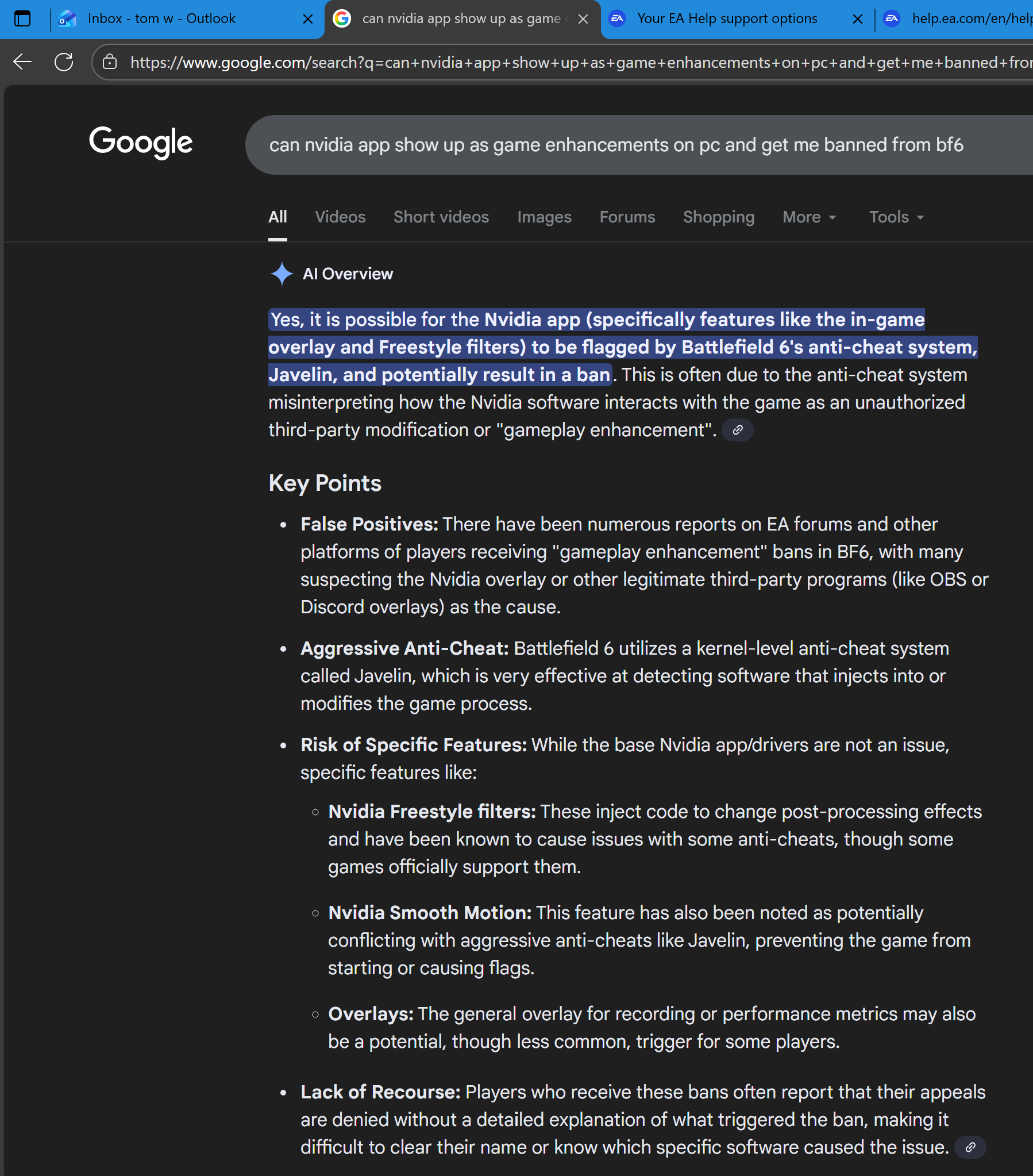
Task: Click the site info lock icon
Action: click(x=110, y=62)
